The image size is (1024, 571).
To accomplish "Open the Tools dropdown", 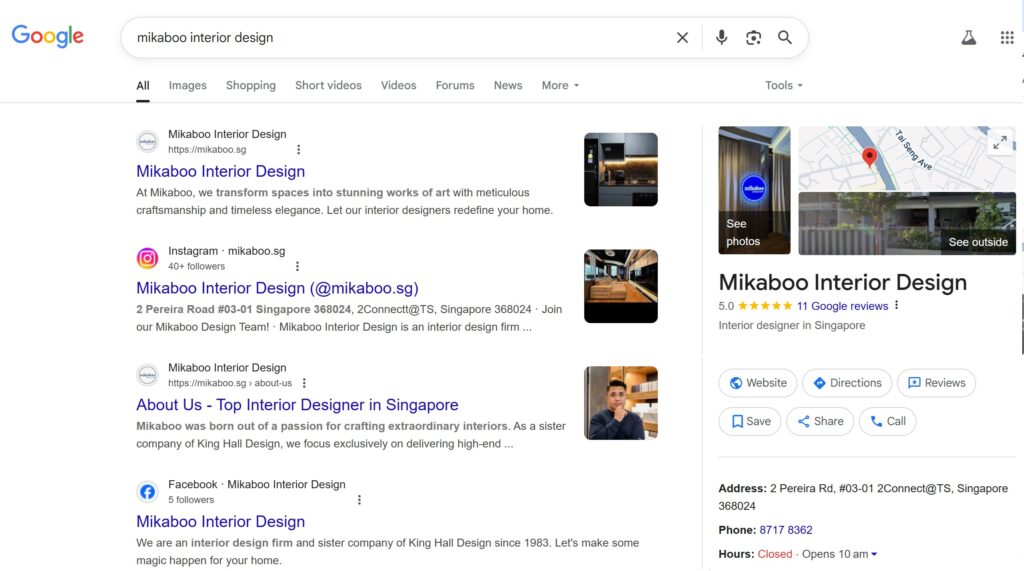I will pyautogui.click(x=784, y=86).
